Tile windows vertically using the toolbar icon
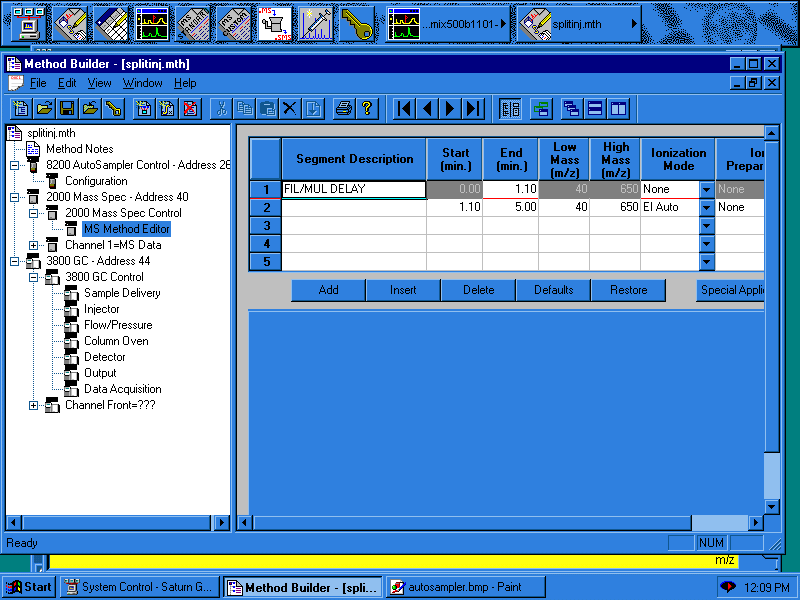 tap(618, 109)
